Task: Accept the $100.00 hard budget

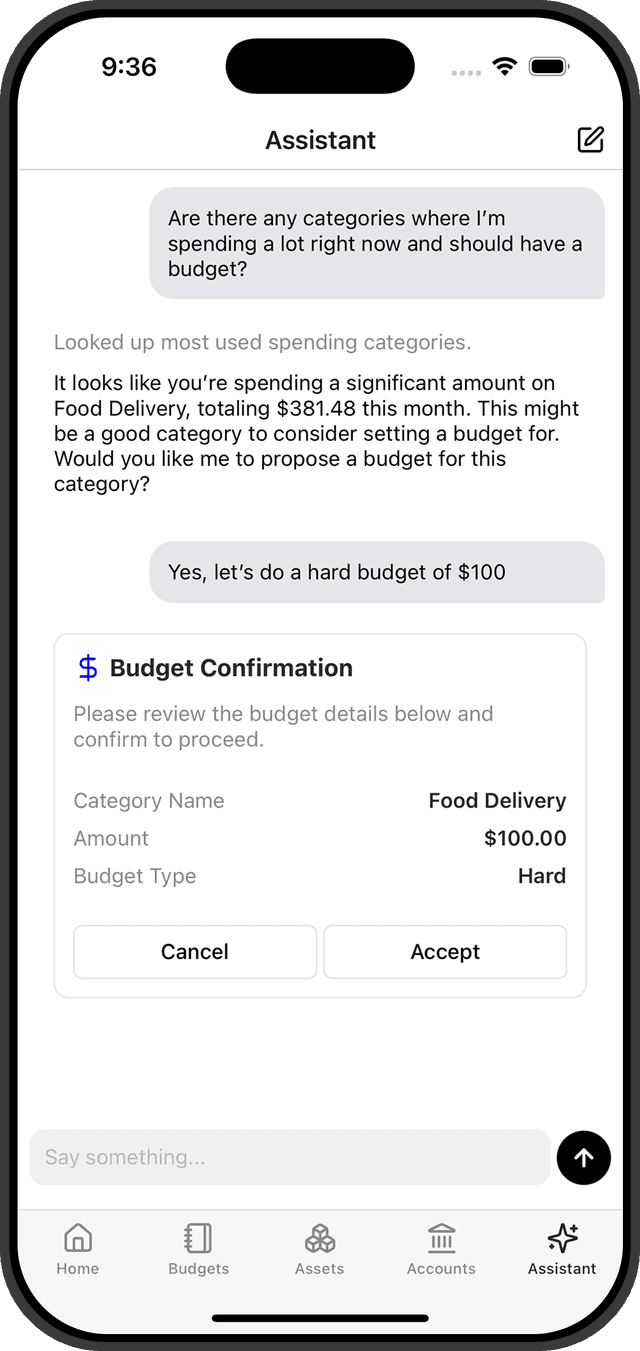Action: tap(445, 951)
